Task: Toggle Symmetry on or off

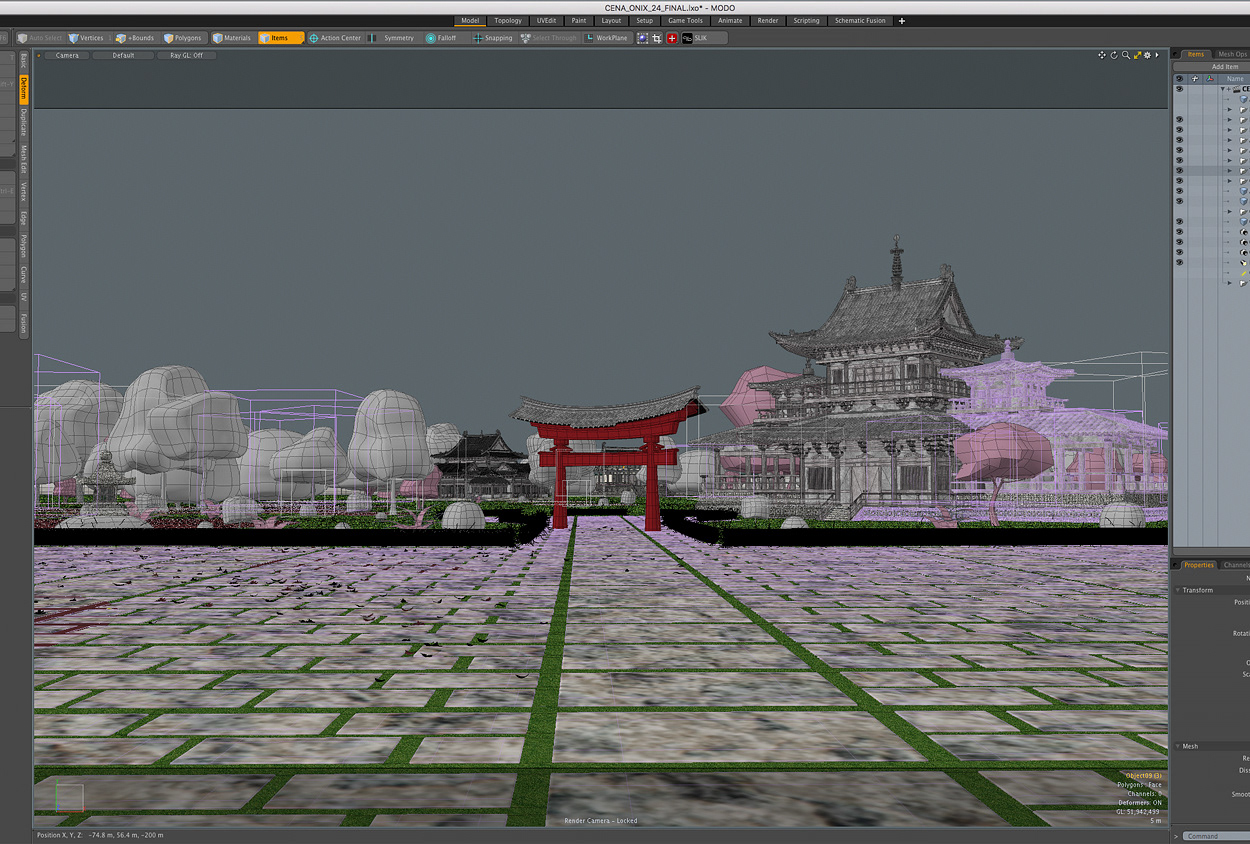Action: click(392, 38)
